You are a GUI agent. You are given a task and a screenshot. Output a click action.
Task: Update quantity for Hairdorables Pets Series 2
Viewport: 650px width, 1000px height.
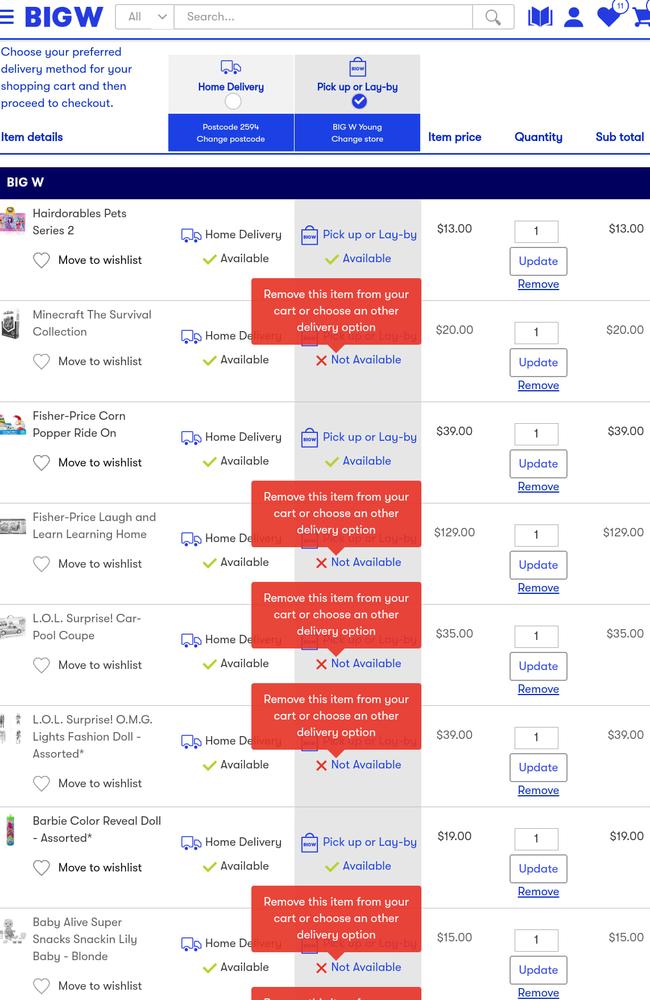538,261
